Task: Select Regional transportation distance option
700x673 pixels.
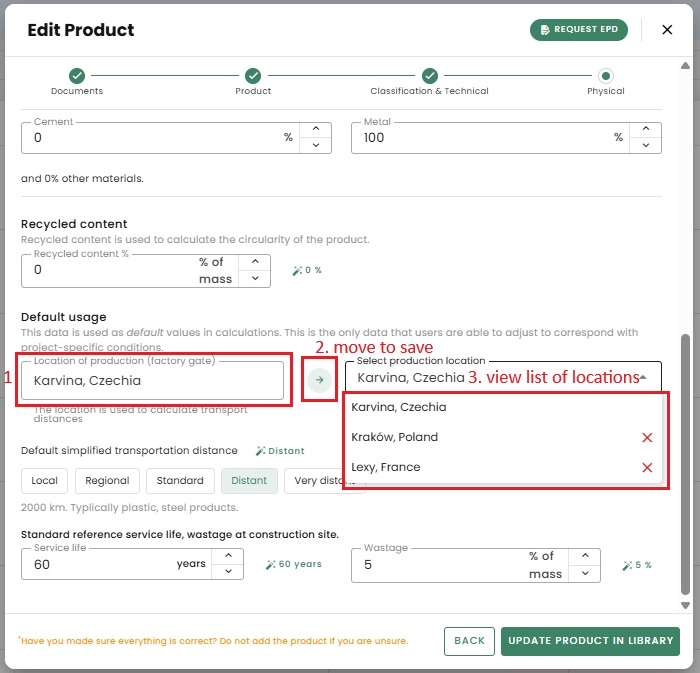Action: coord(107,481)
